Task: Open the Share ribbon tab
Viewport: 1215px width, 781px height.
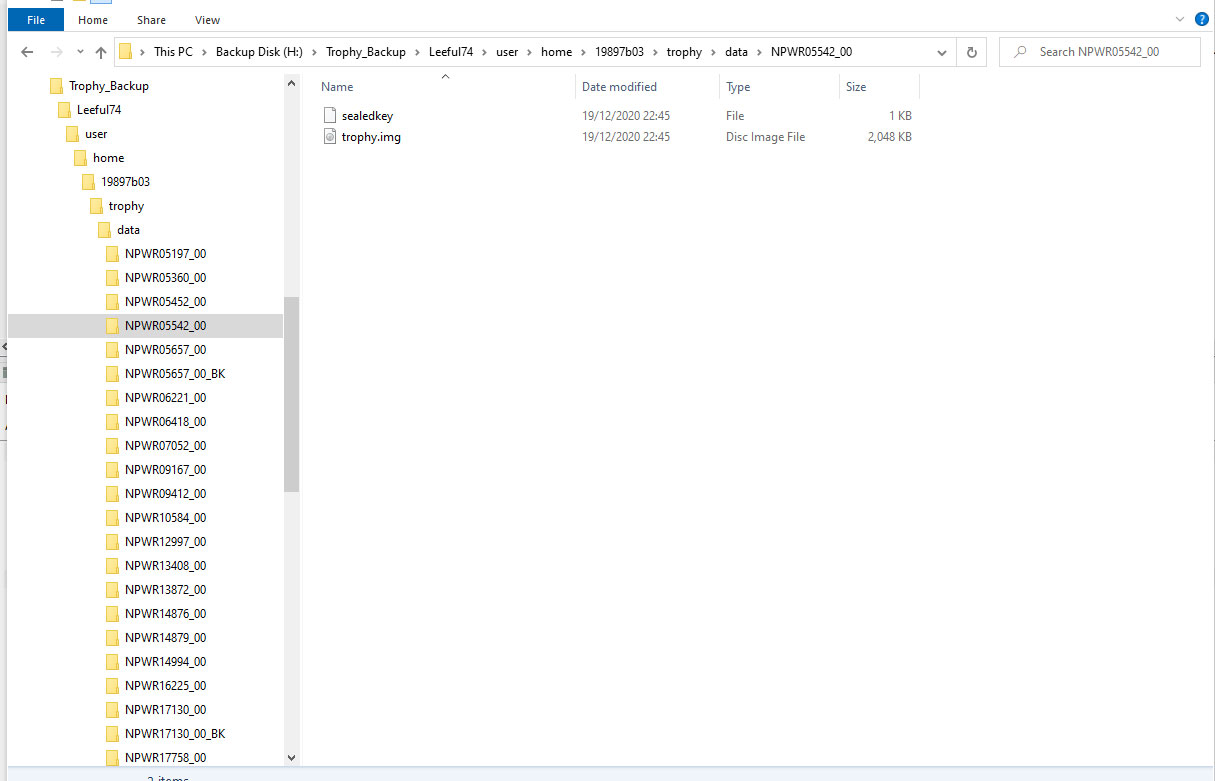Action: point(152,20)
